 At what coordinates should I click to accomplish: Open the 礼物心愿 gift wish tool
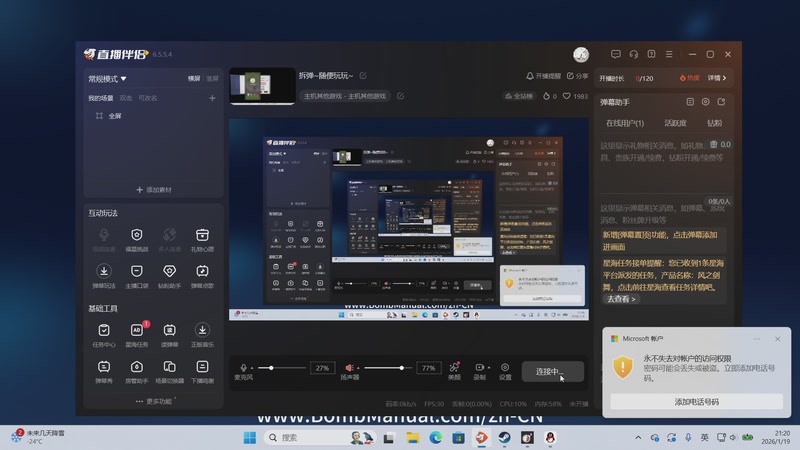(x=202, y=239)
